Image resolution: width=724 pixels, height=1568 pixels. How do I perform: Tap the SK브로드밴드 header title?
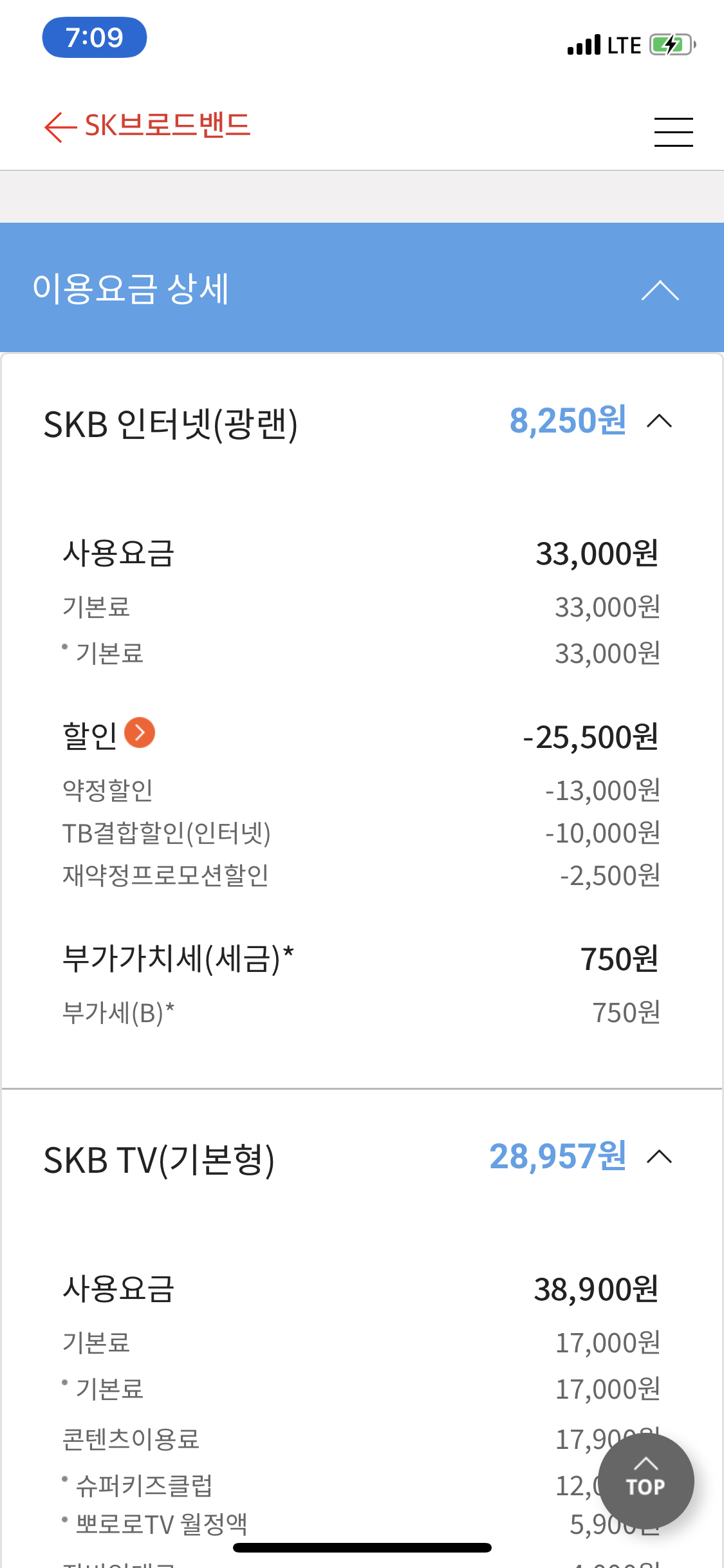(167, 126)
